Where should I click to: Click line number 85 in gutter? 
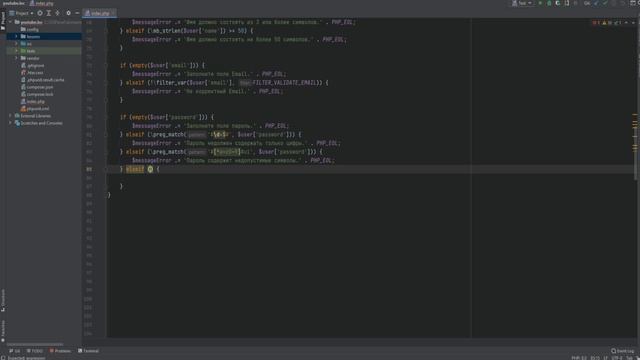[89, 169]
